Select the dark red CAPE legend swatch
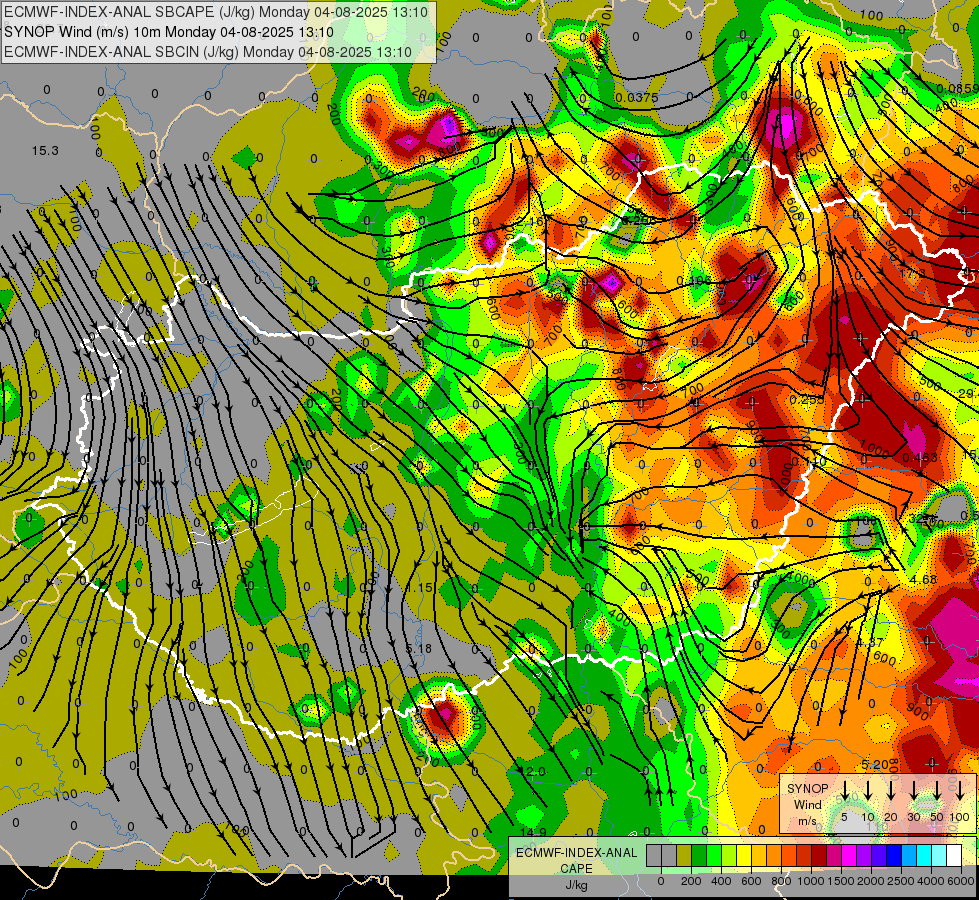 (x=819, y=855)
